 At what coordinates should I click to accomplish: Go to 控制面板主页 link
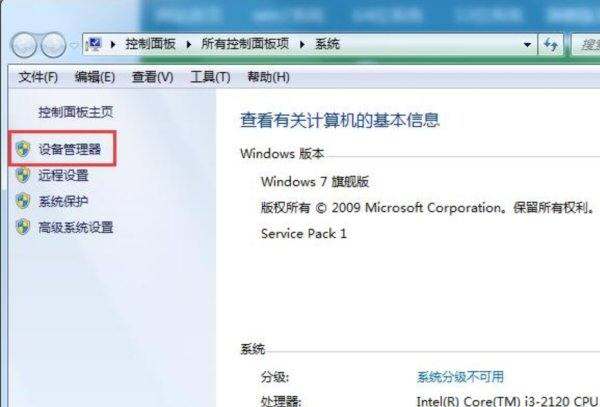pyautogui.click(x=76, y=112)
